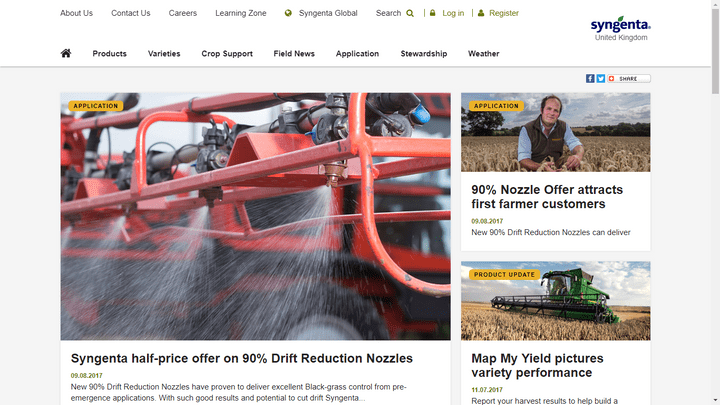Click the 09.08.2017 date under Nozzle Offer
Screen dimensions: 720x405
[487, 221]
